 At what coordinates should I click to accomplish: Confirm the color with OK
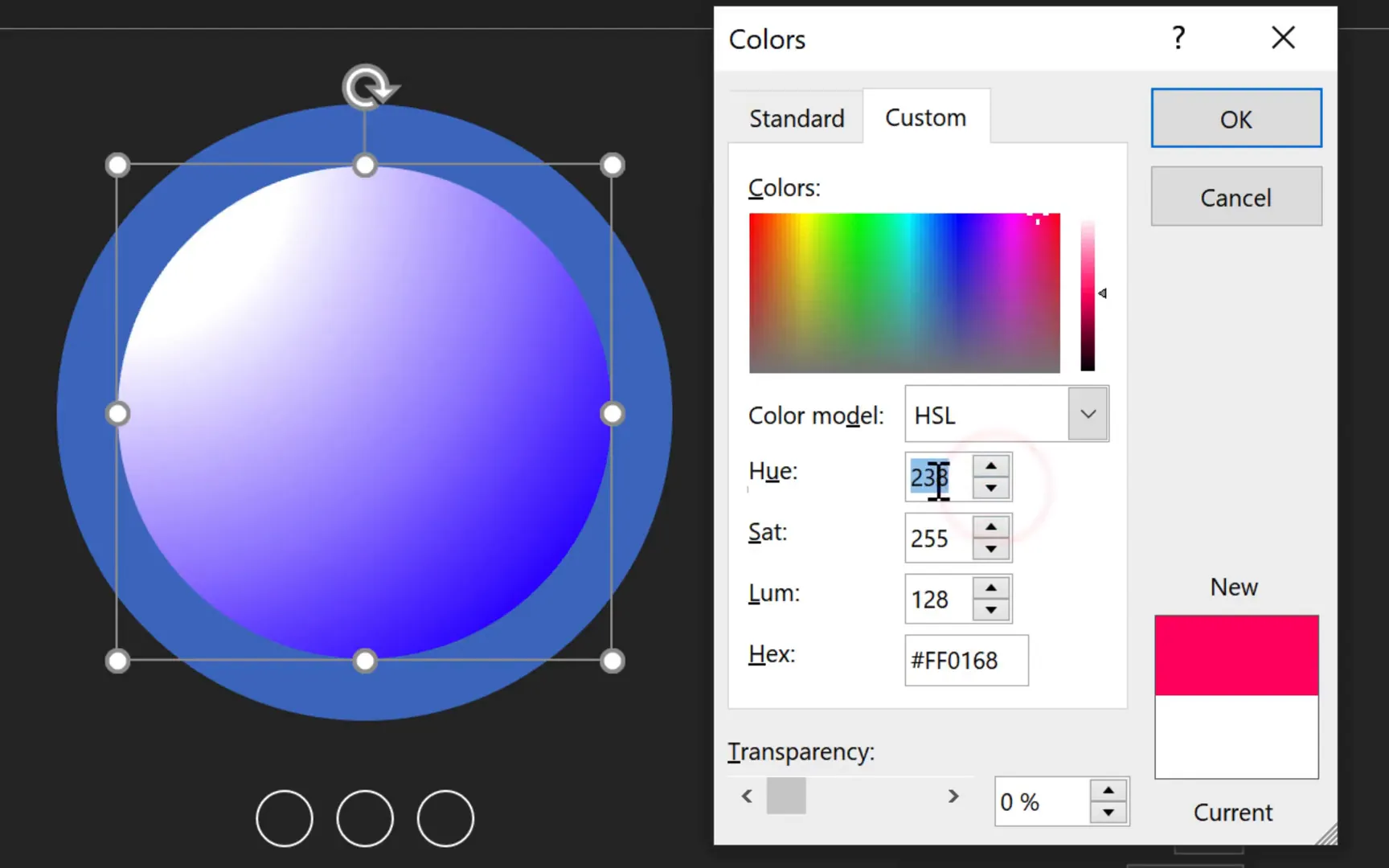point(1235,118)
